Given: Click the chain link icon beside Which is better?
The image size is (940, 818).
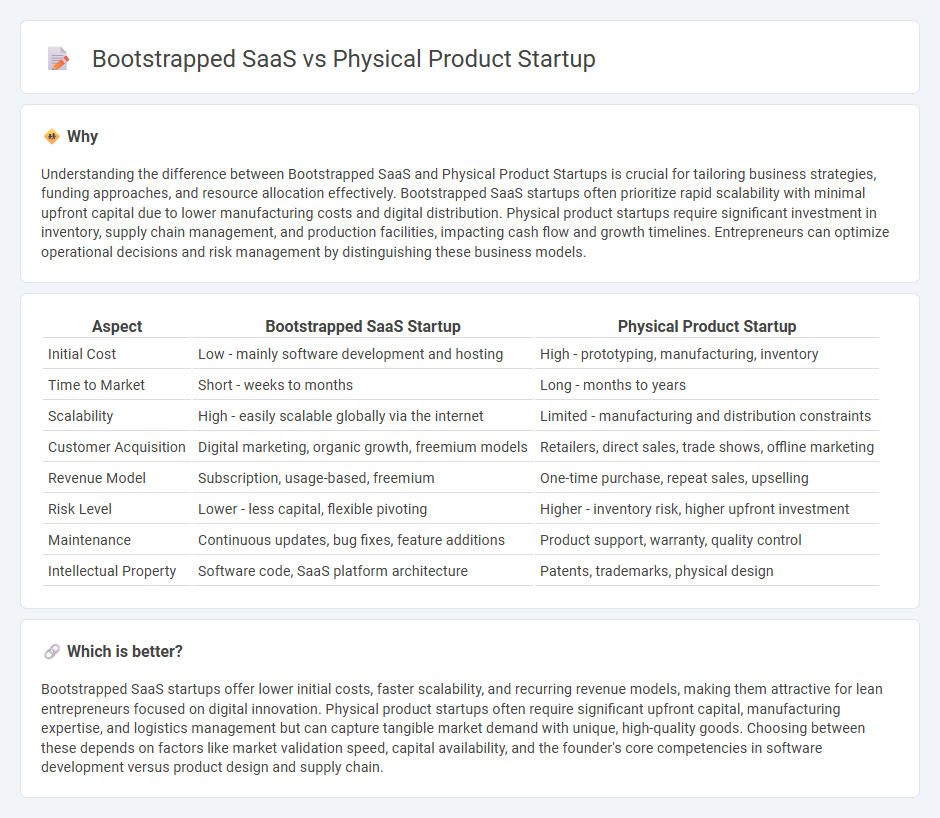Looking at the screenshot, I should click(x=52, y=651).
